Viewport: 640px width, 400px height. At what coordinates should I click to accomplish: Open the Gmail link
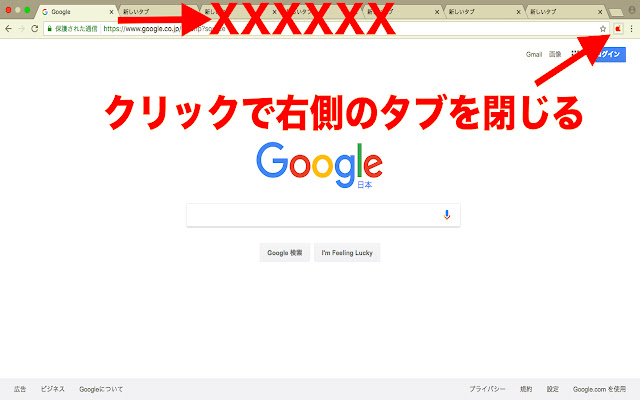(x=534, y=54)
